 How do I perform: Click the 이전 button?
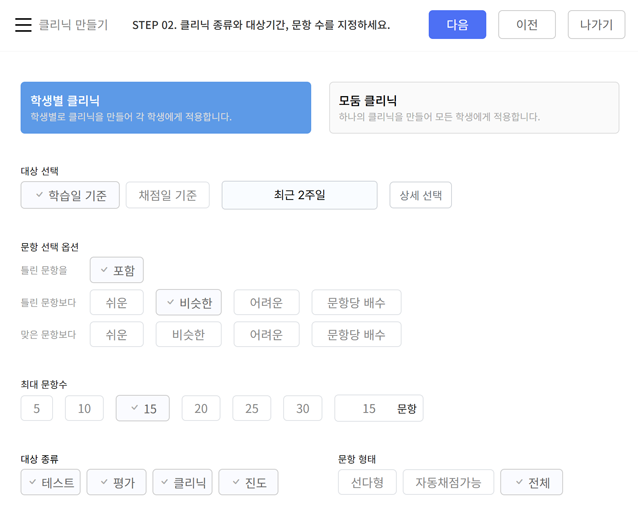pos(526,25)
